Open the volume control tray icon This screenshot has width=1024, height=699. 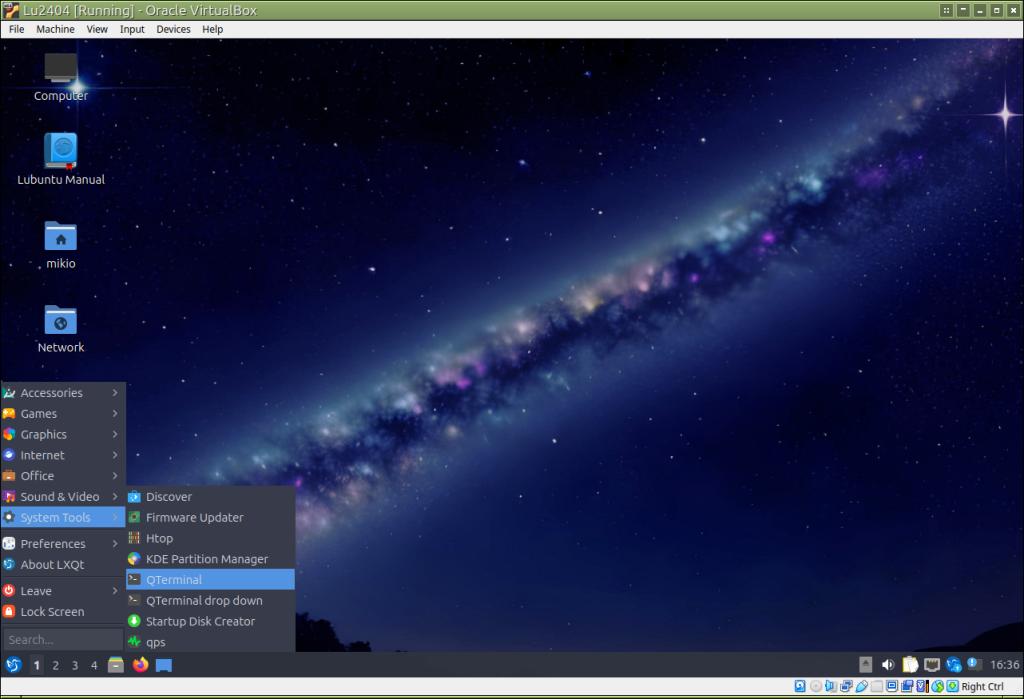(x=887, y=665)
